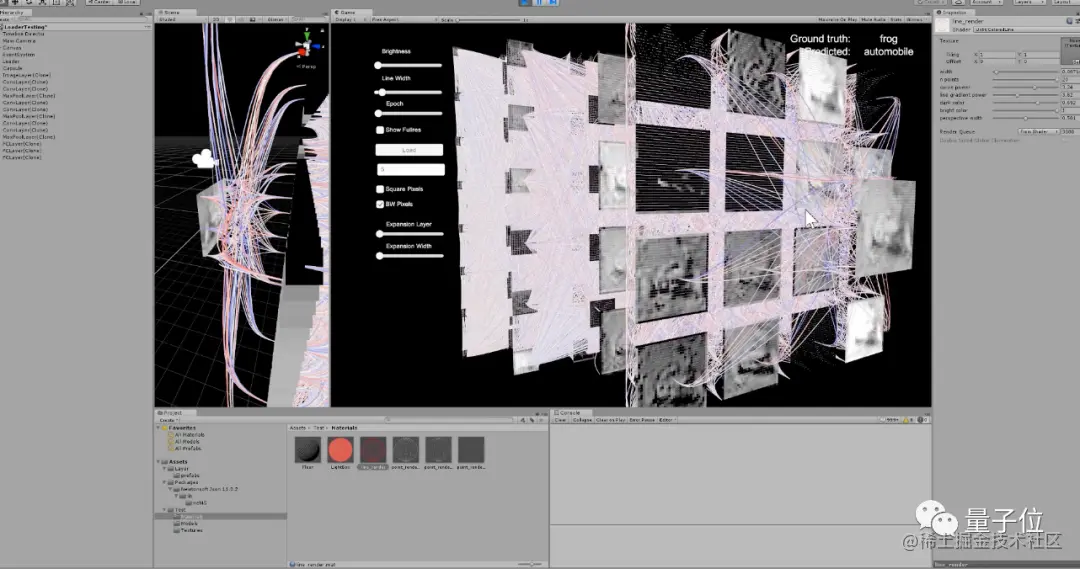Click the input field below Load

click(411, 169)
